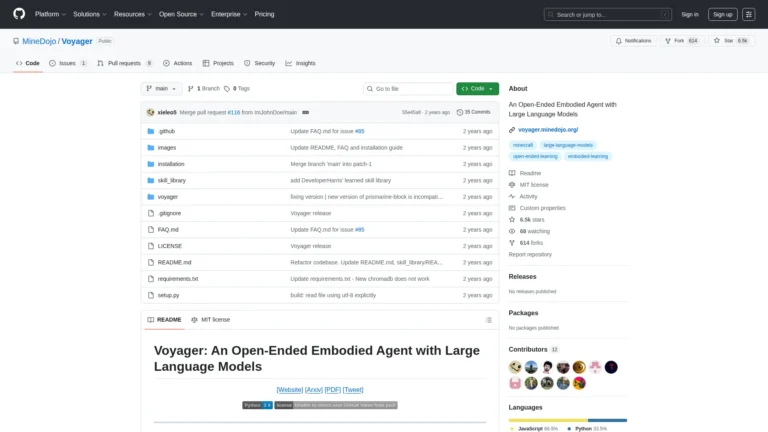768x432 pixels.
Task: Click the 0 Tags icon link
Action: coord(236,89)
